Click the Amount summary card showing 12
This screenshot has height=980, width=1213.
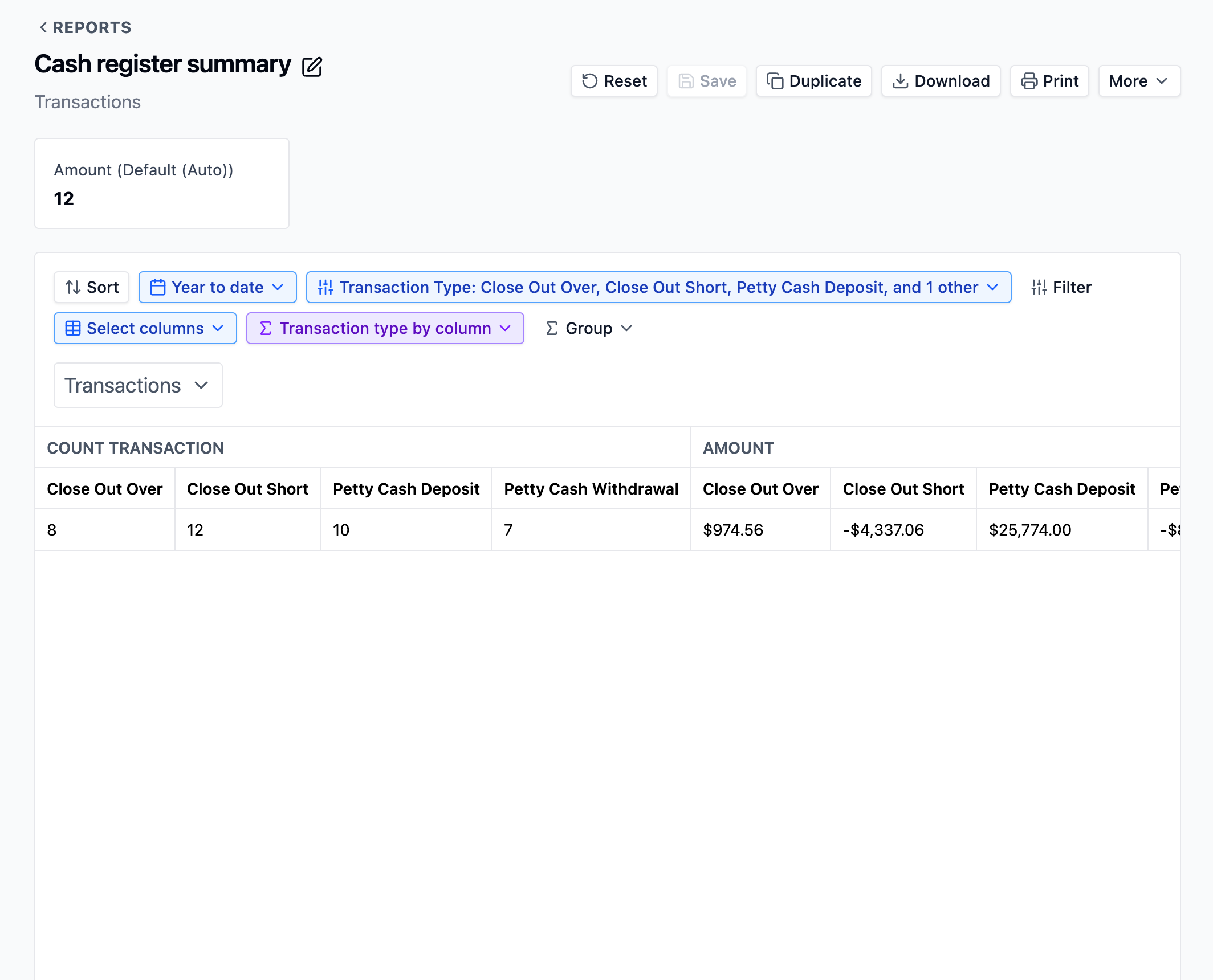pyautogui.click(x=161, y=183)
